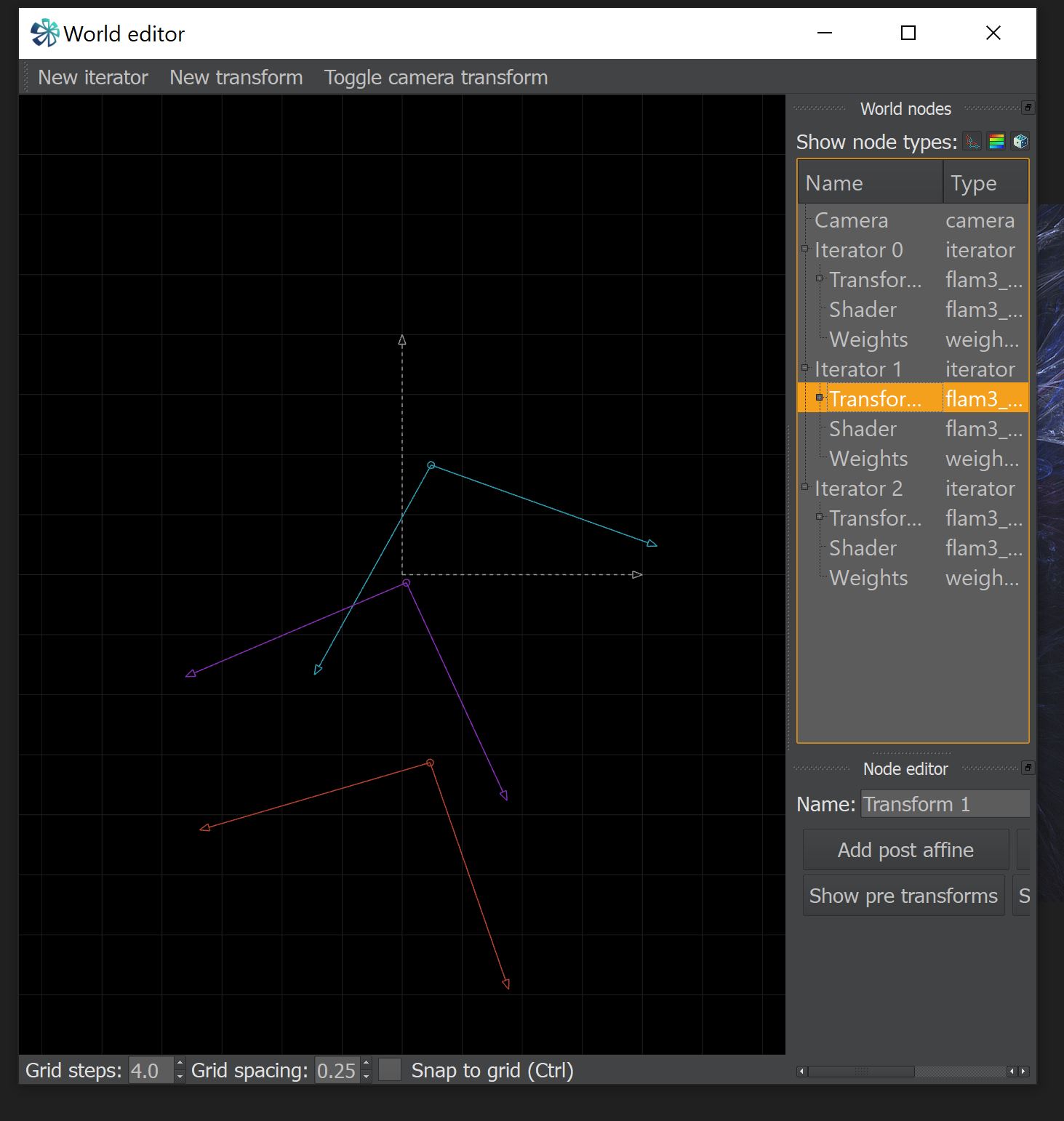Toggle transform node type visibility axes icon
The width and height of the screenshot is (1064, 1121).
tap(972, 141)
